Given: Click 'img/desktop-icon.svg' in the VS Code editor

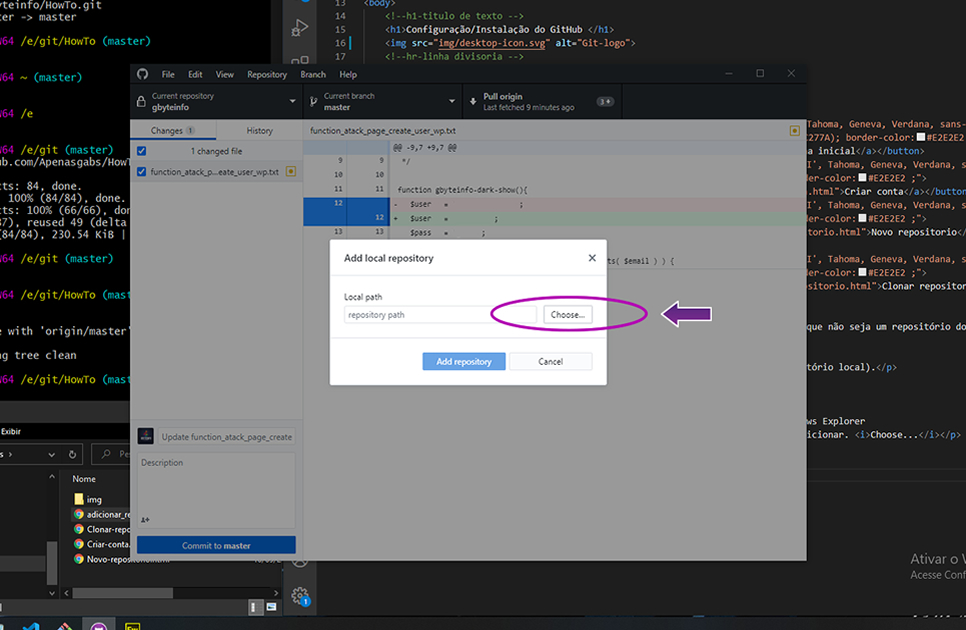Looking at the screenshot, I should point(492,43).
